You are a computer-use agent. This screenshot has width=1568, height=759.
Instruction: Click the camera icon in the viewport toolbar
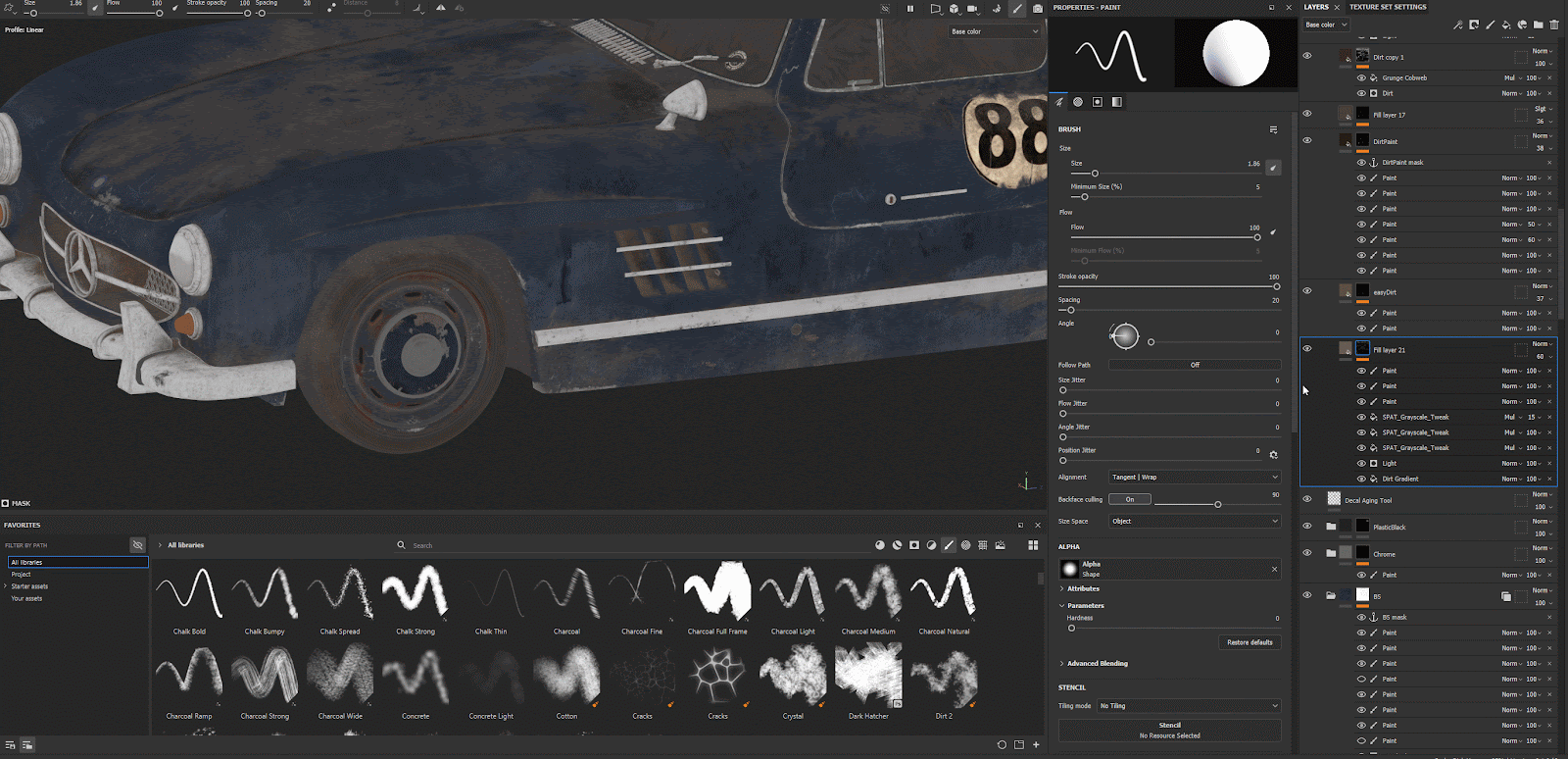(x=1038, y=9)
